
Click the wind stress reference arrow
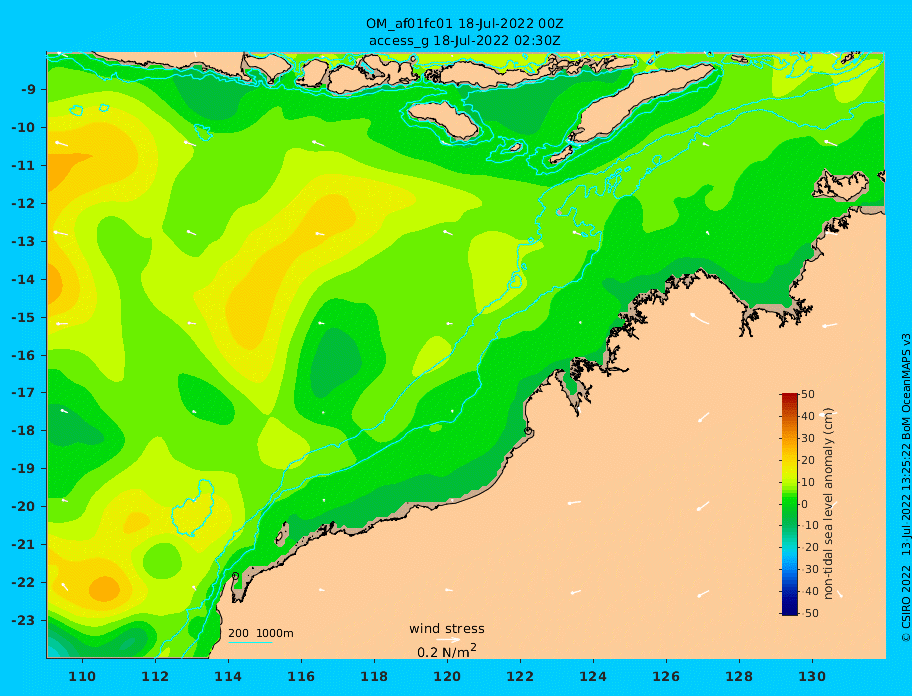click(x=448, y=640)
